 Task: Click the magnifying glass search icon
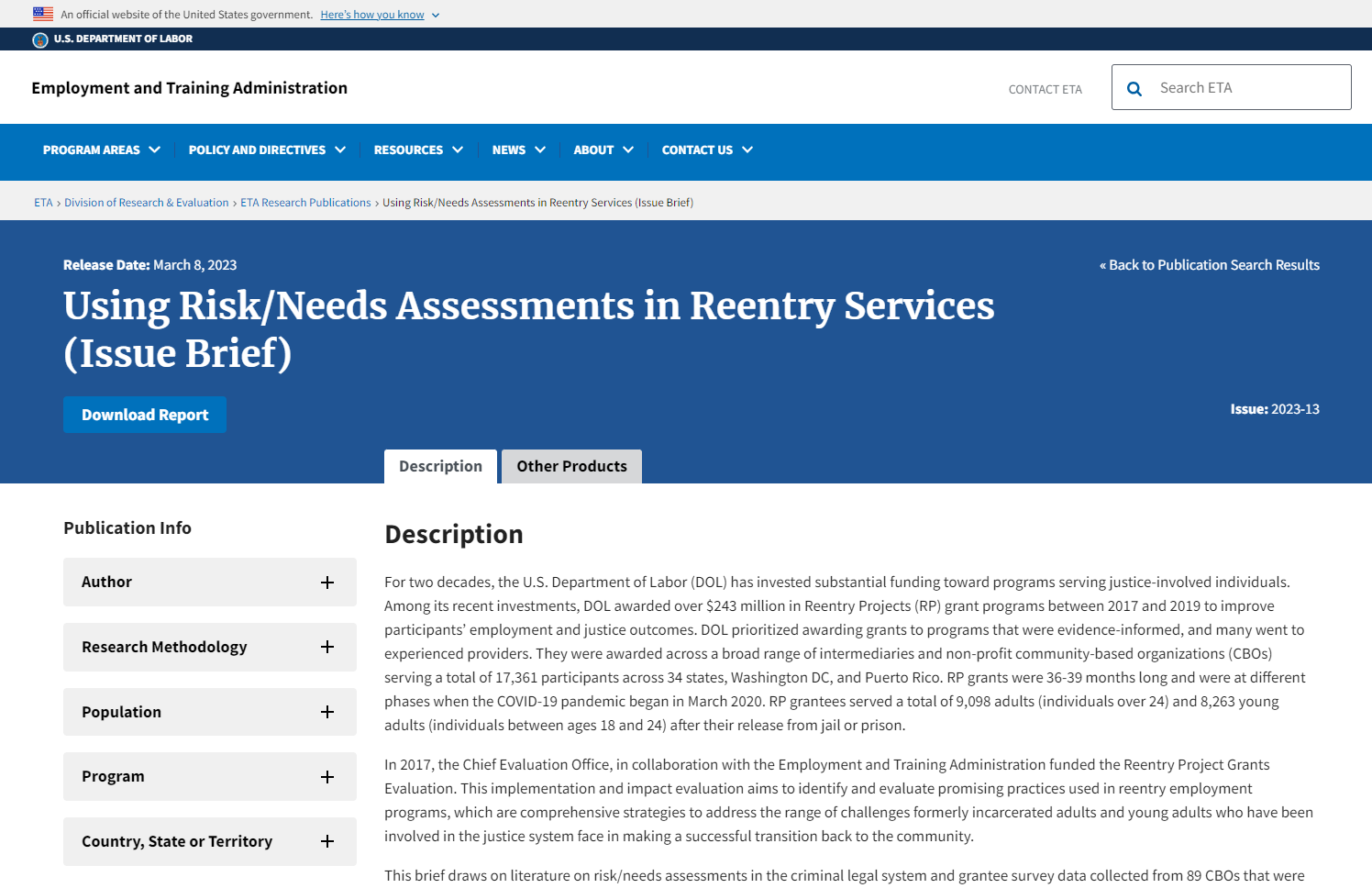click(1134, 89)
